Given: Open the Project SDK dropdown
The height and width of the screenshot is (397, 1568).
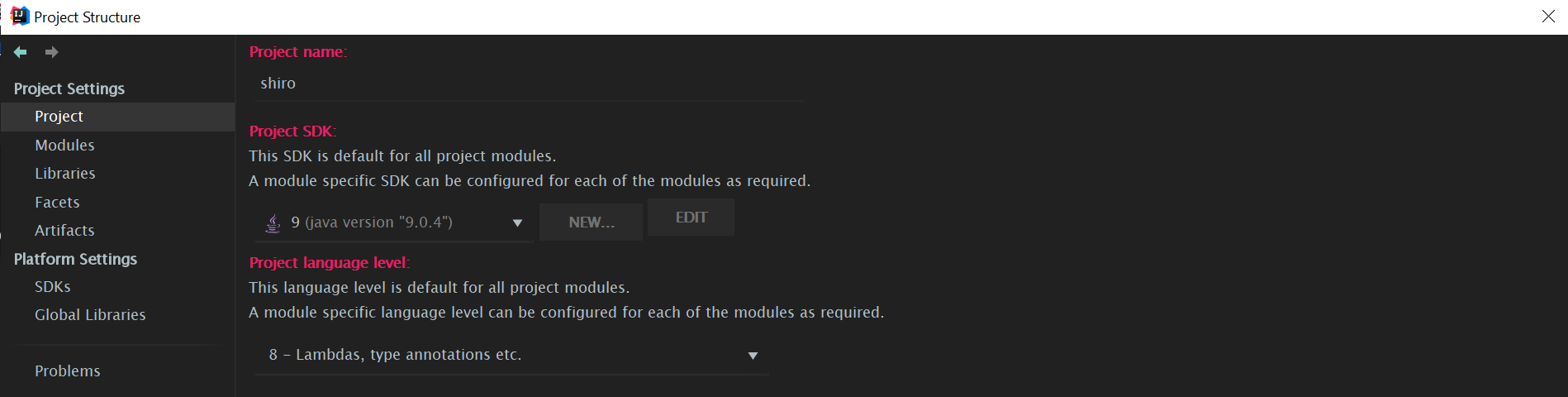Looking at the screenshot, I should [x=517, y=222].
